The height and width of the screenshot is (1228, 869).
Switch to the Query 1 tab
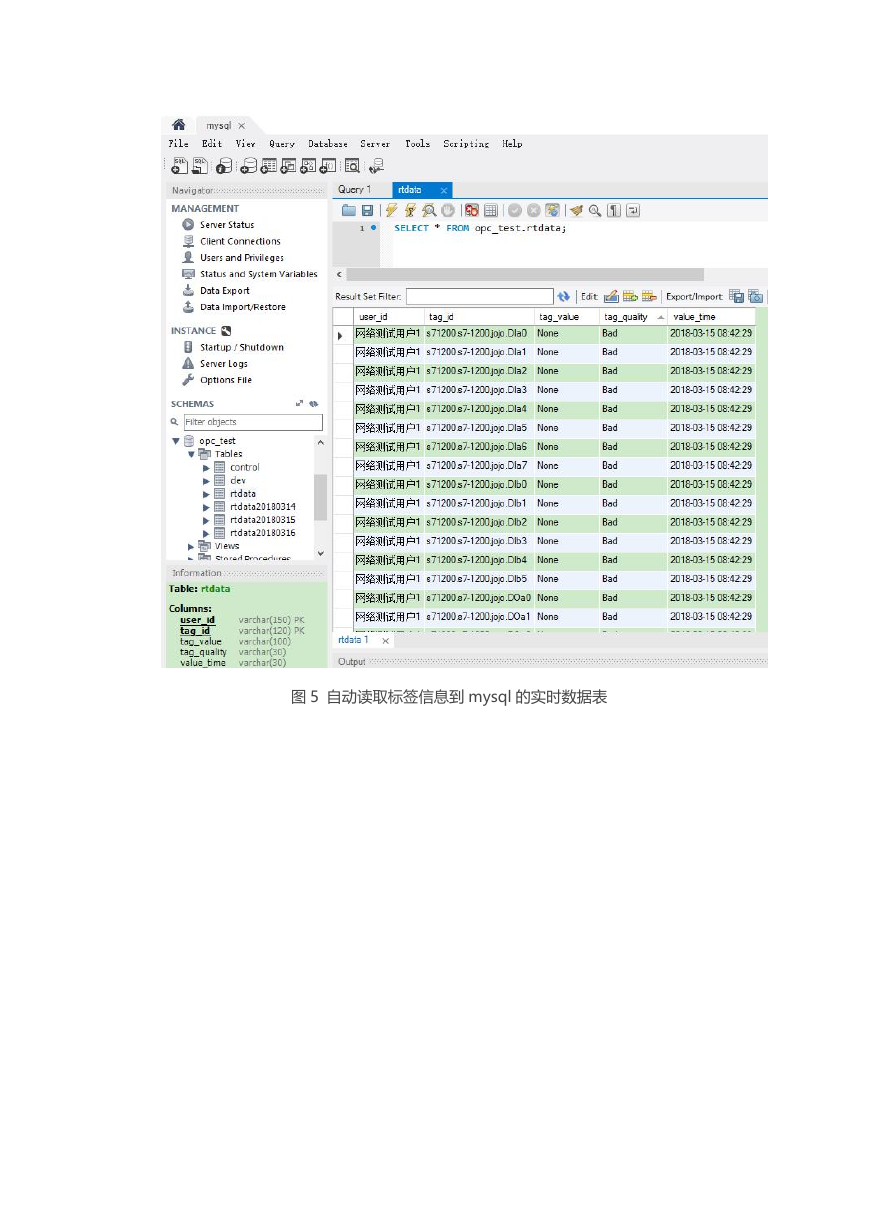(x=354, y=189)
